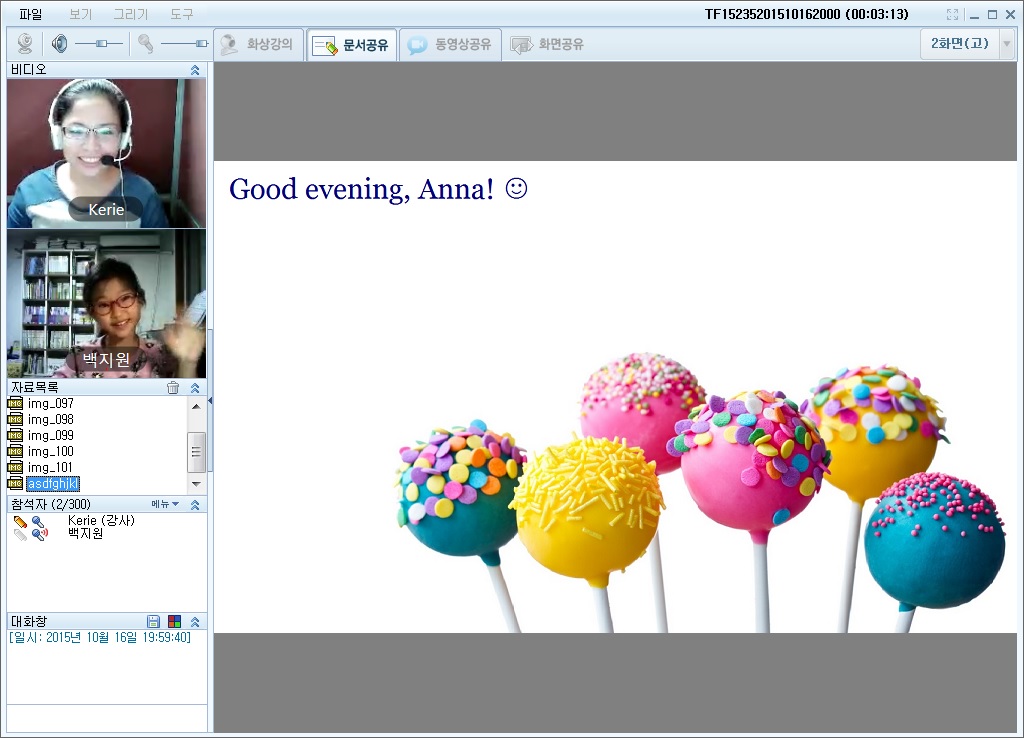The height and width of the screenshot is (738, 1024).
Task: Switch to the 동영상공유 tab
Action: click(451, 45)
